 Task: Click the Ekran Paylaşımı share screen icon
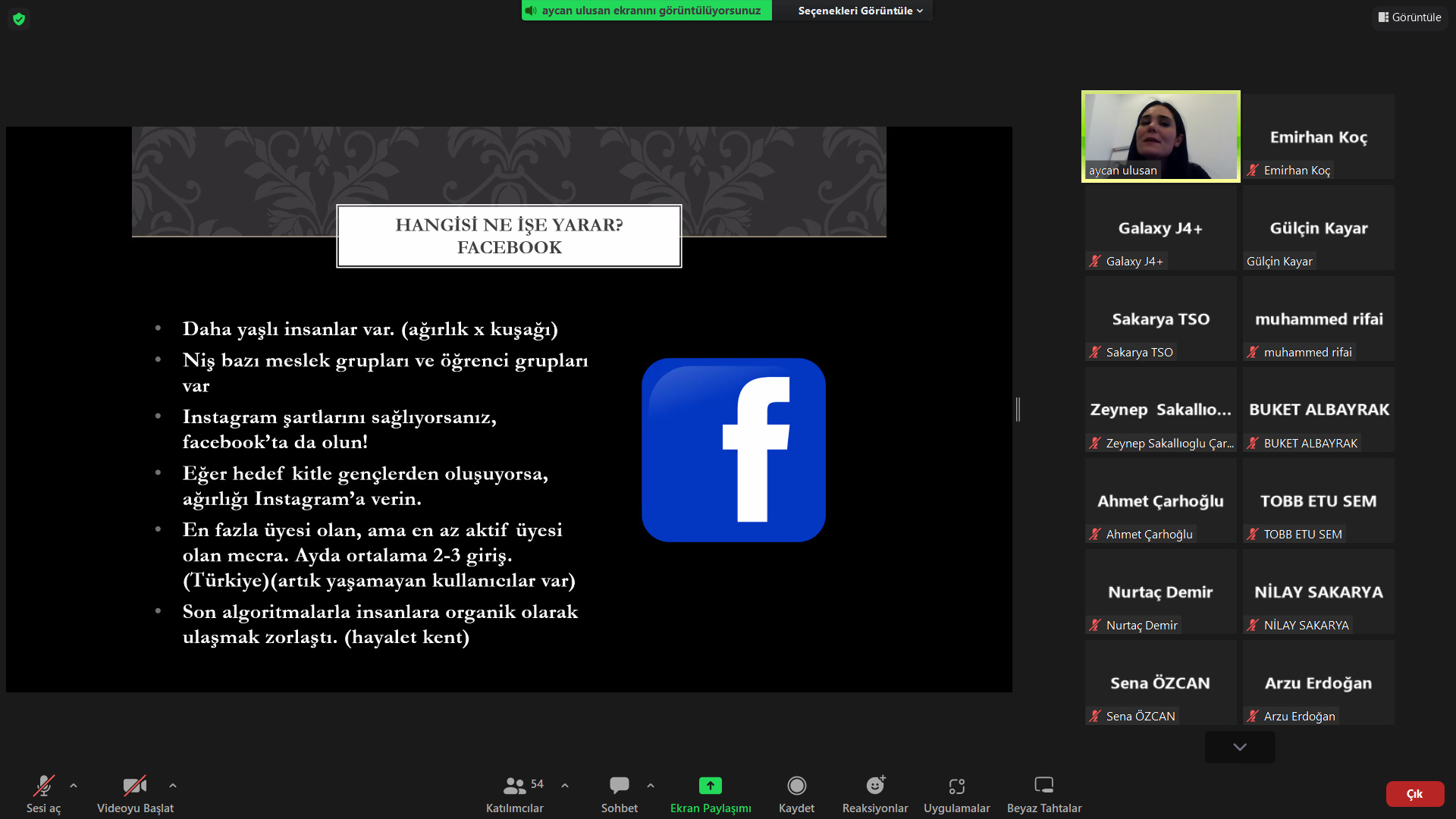(x=710, y=786)
